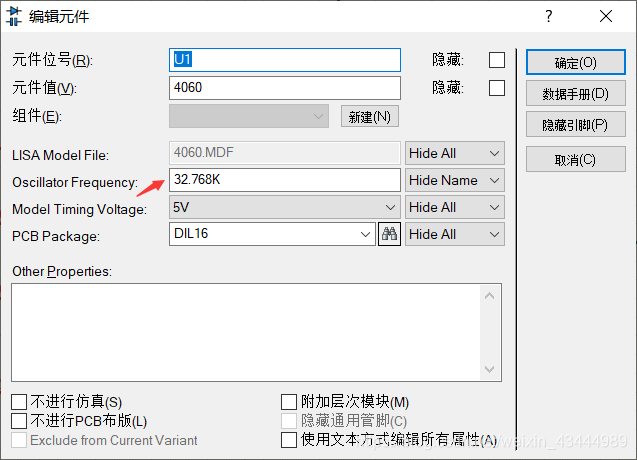This screenshot has width=637, height=460.
Task: Click the 编辑元件 title bar component icon
Action: pyautogui.click(x=14, y=16)
